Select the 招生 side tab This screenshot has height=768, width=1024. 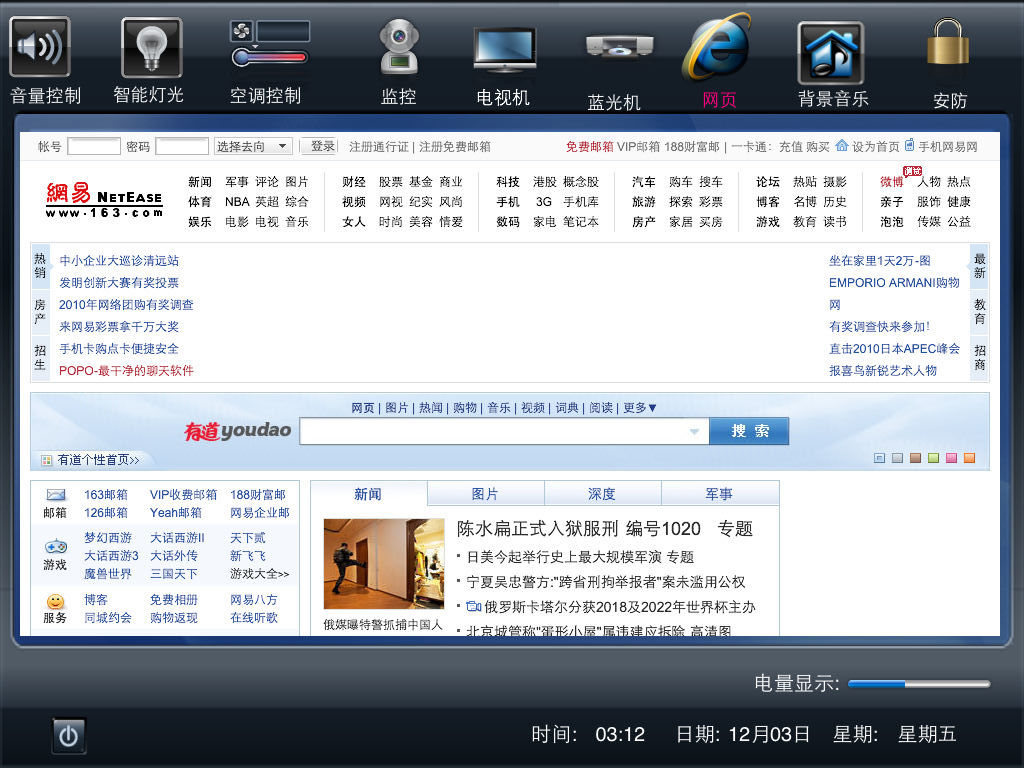pos(40,357)
